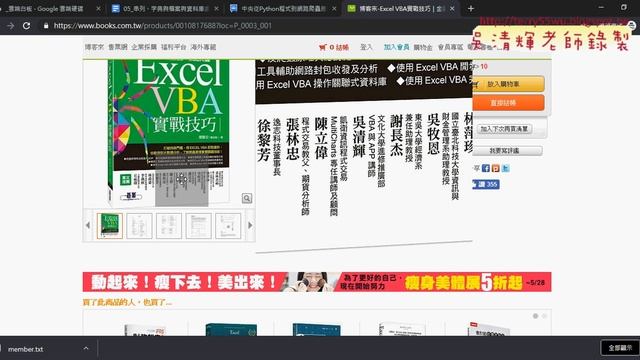Open the 福利平台 navigation link
The image size is (640, 360).
coord(173,47)
